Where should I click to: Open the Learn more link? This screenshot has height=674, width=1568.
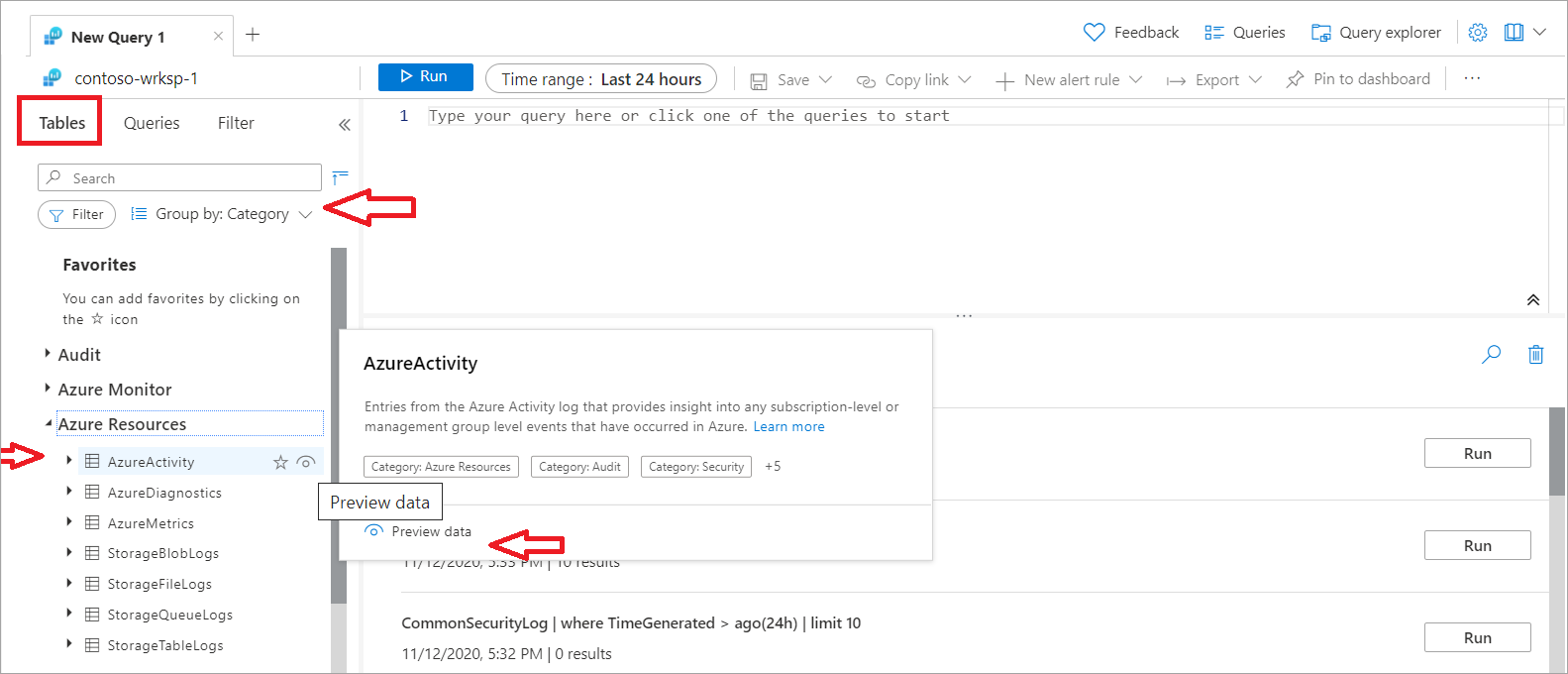tap(788, 426)
